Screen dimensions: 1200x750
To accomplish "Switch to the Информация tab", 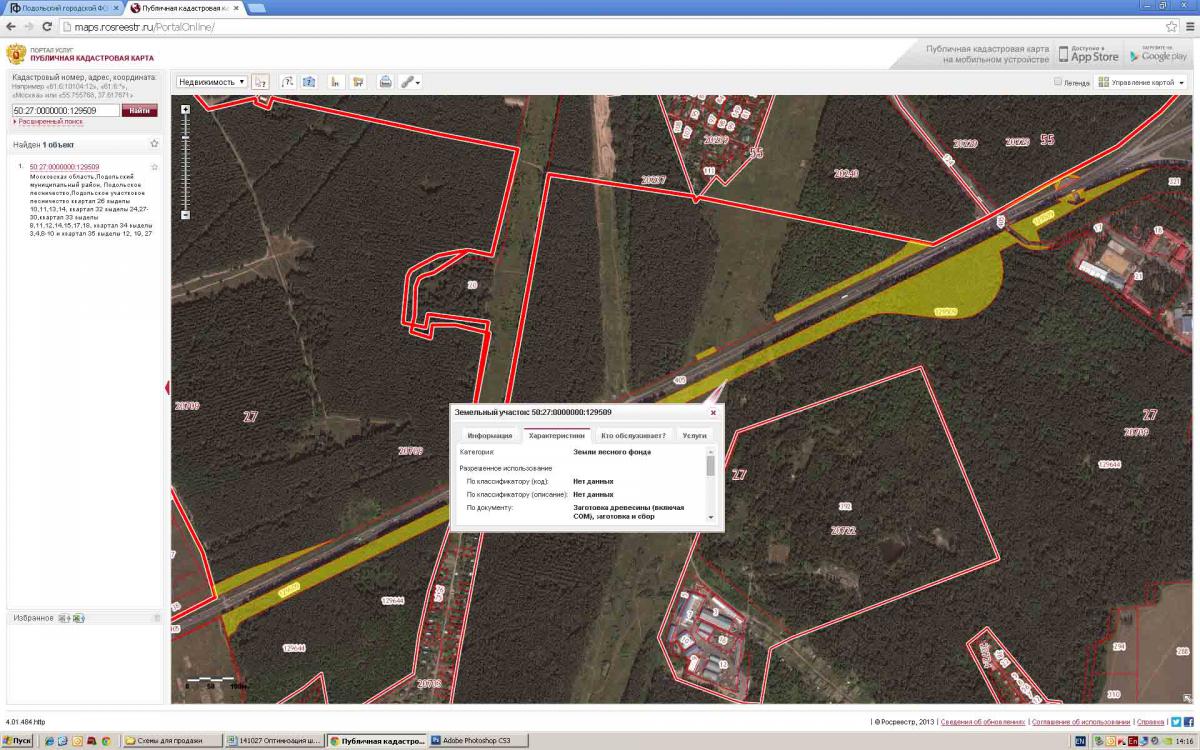I will (x=489, y=436).
